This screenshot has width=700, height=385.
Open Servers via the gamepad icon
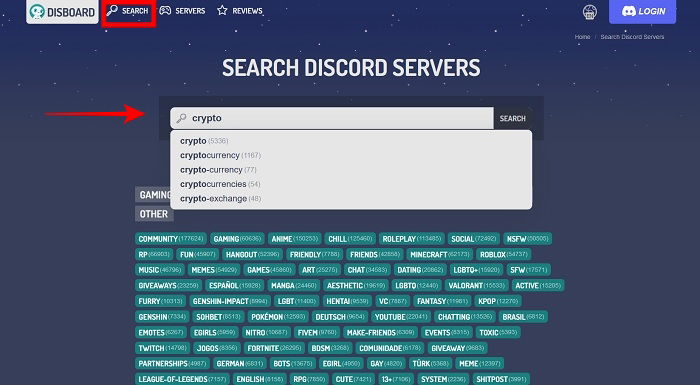coord(165,11)
